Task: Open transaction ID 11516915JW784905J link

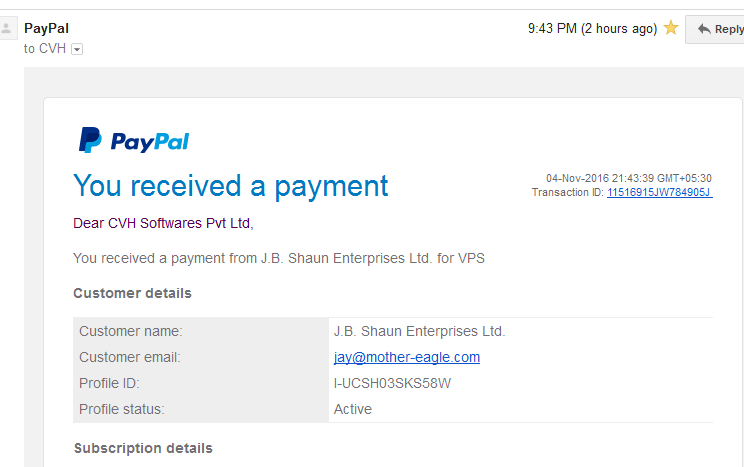Action: [x=660, y=192]
